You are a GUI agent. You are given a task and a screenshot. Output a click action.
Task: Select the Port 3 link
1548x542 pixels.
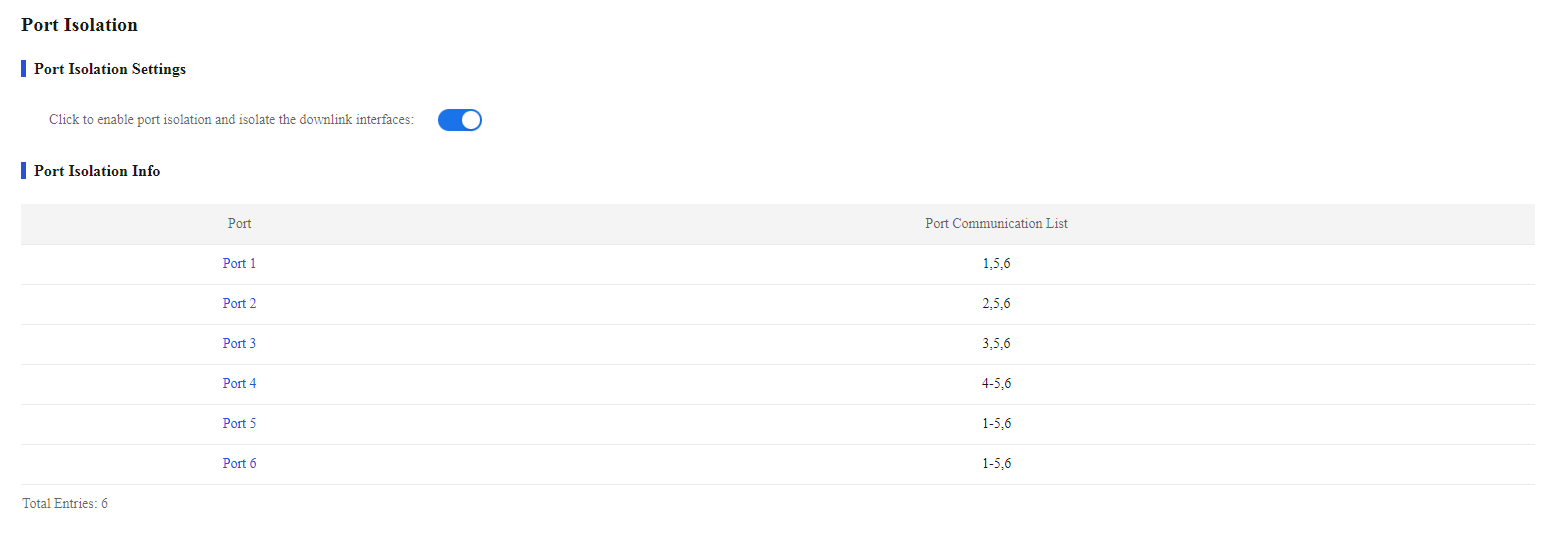coord(239,344)
